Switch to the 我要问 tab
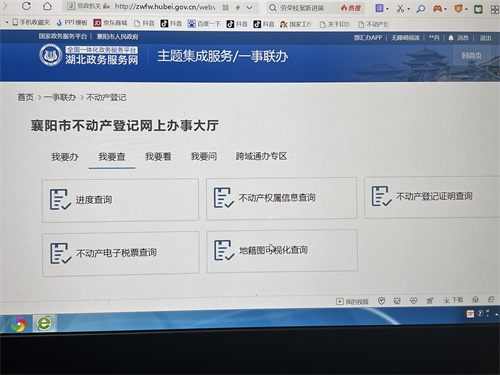Viewport: 500px width, 375px height. click(204, 156)
